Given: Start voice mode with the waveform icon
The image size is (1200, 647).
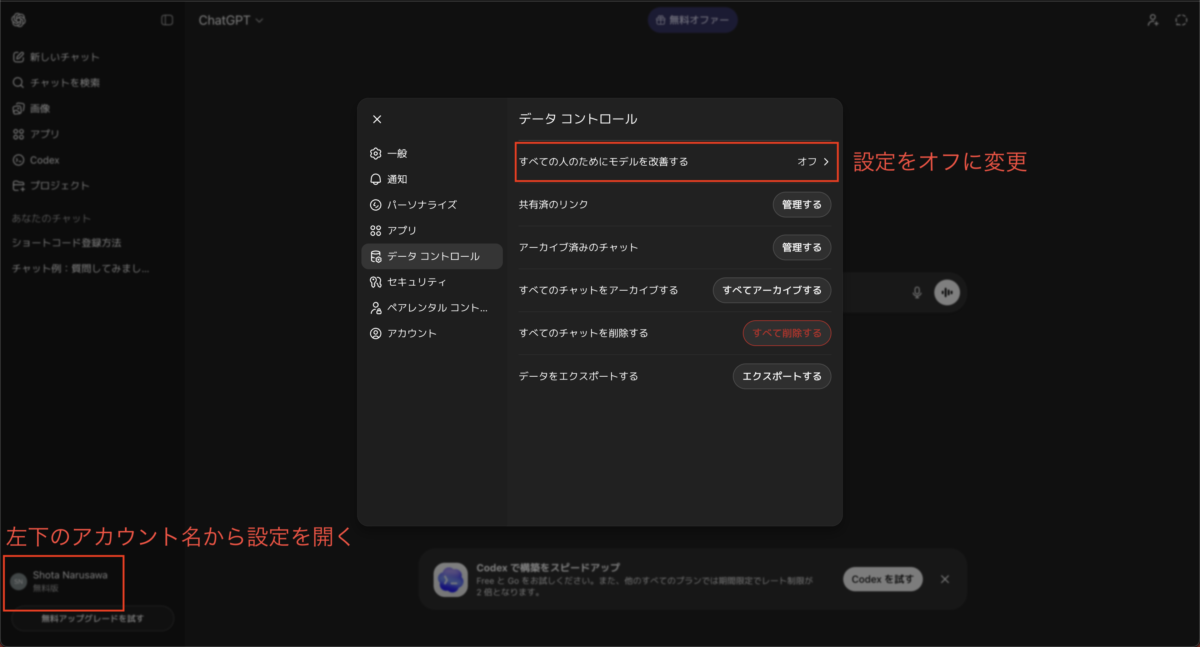Looking at the screenshot, I should coord(946,292).
